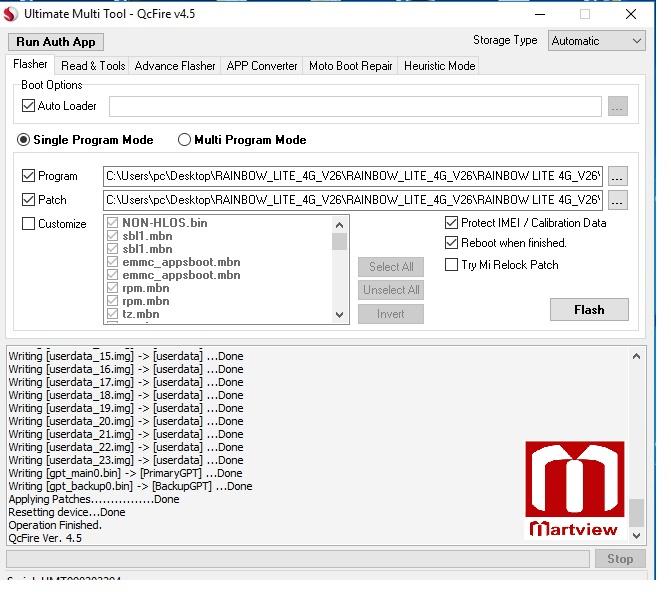This screenshot has height=599, width=671.
Task: Switch to APP Converter tab
Action: click(261, 66)
